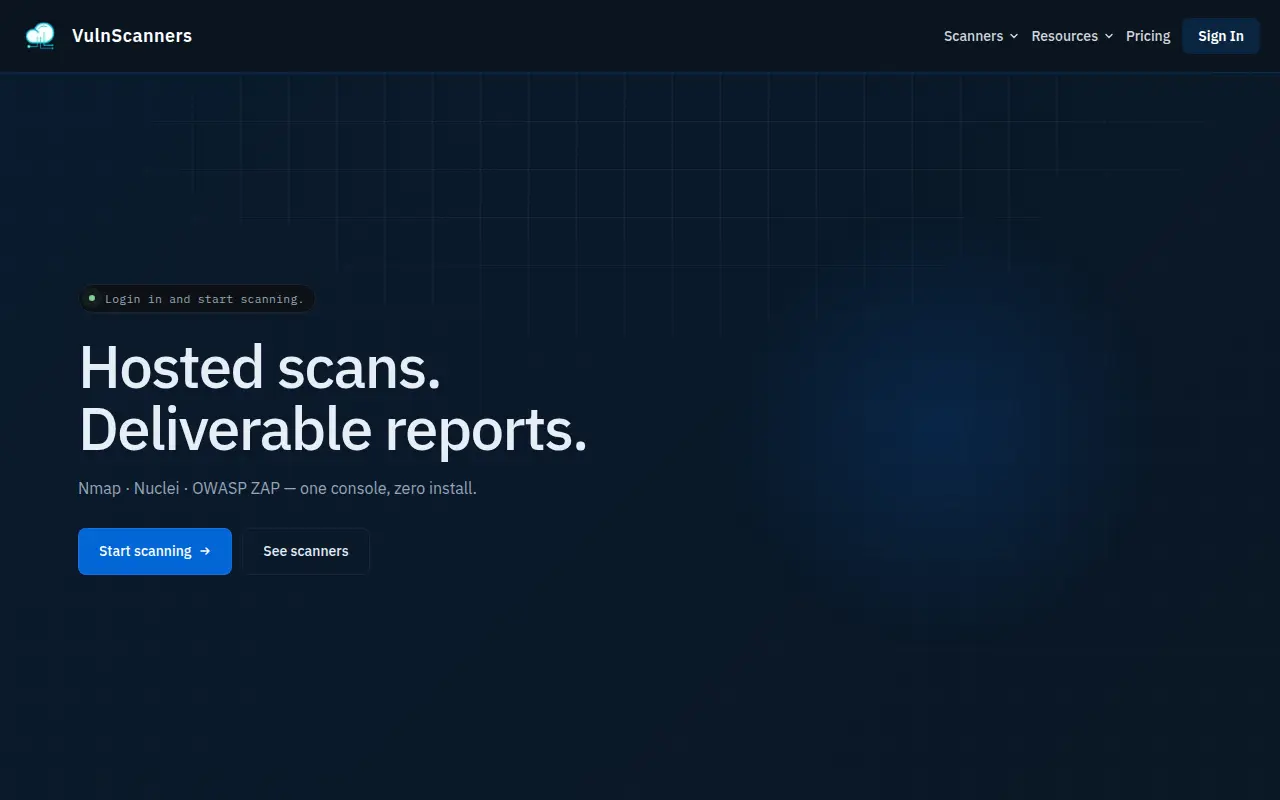Open the Resources navigation menu
Image resolution: width=1280 pixels, height=800 pixels.
click(1072, 36)
